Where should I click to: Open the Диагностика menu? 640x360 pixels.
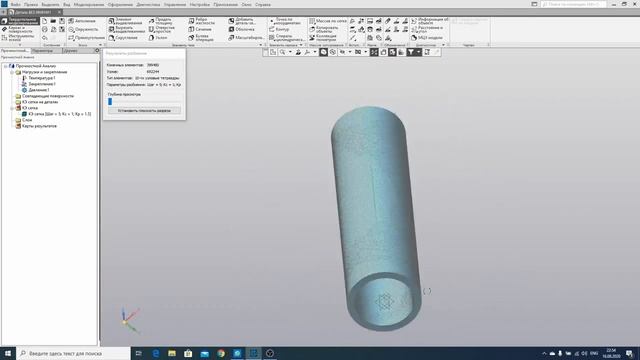[148, 4]
